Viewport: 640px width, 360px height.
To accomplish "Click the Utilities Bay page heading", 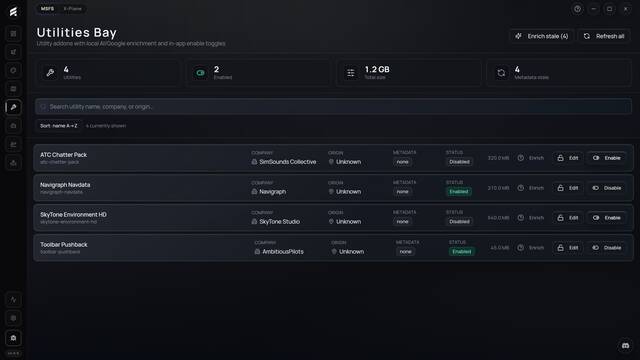I will click(x=76, y=32).
